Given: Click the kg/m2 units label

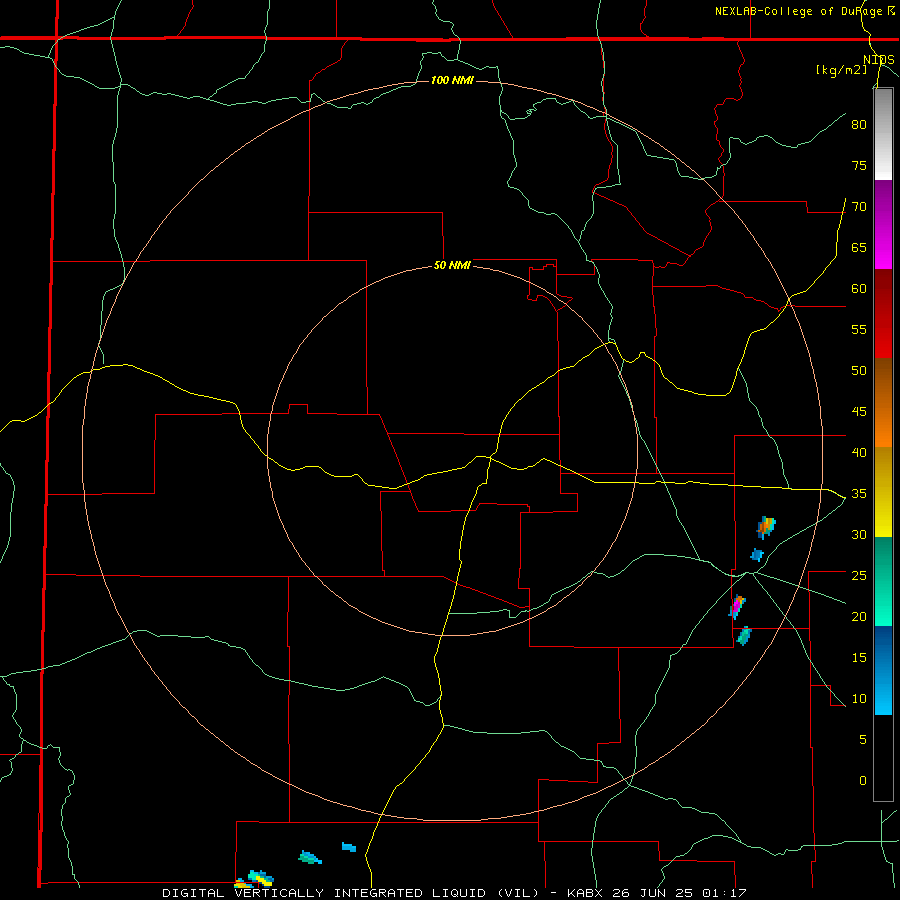Looking at the screenshot, I should point(841,70).
